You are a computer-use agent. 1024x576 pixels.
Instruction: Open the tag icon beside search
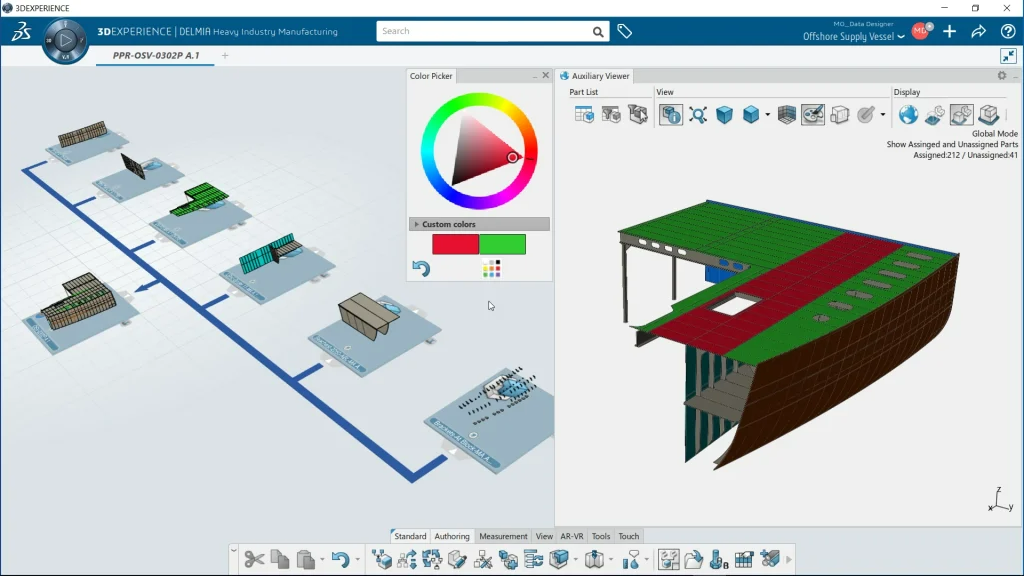625,31
